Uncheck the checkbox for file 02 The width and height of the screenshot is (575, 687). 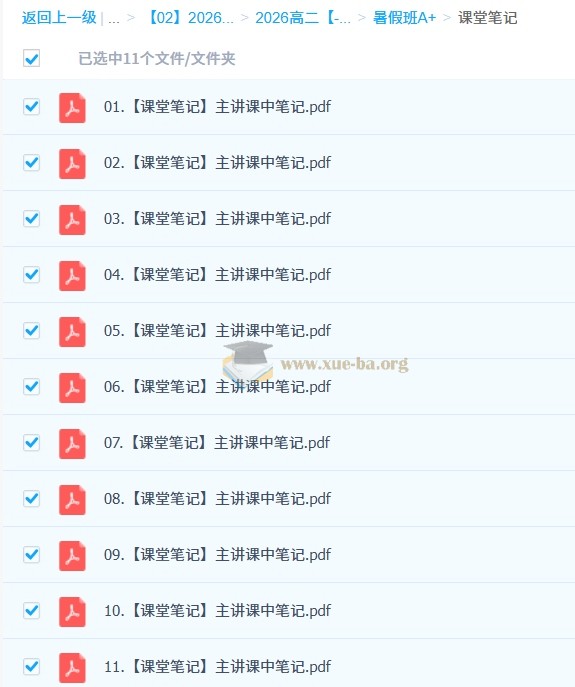(32, 163)
